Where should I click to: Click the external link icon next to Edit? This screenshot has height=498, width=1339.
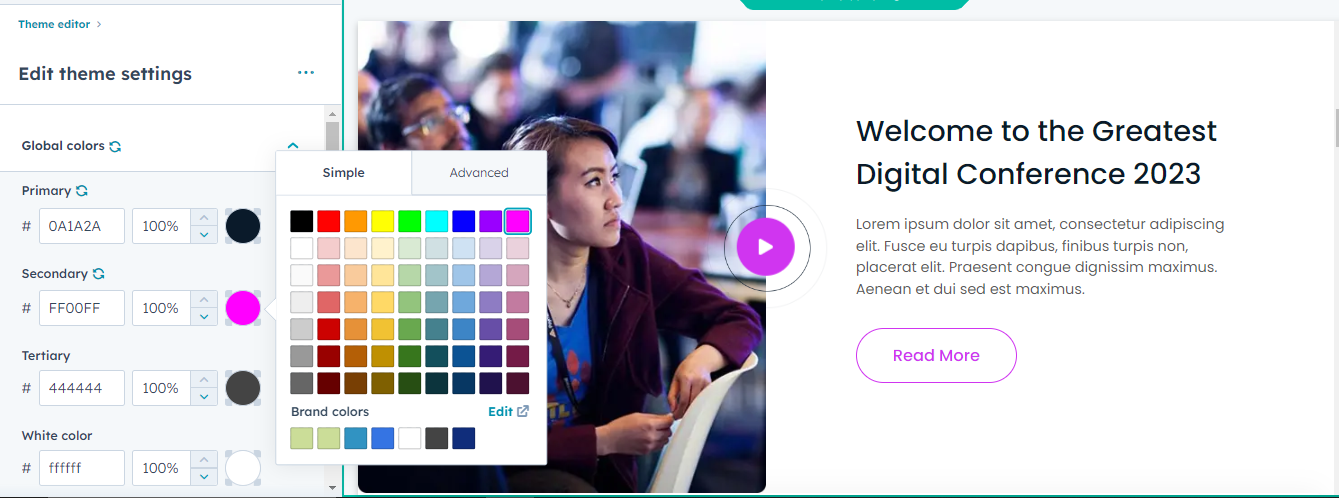523,411
